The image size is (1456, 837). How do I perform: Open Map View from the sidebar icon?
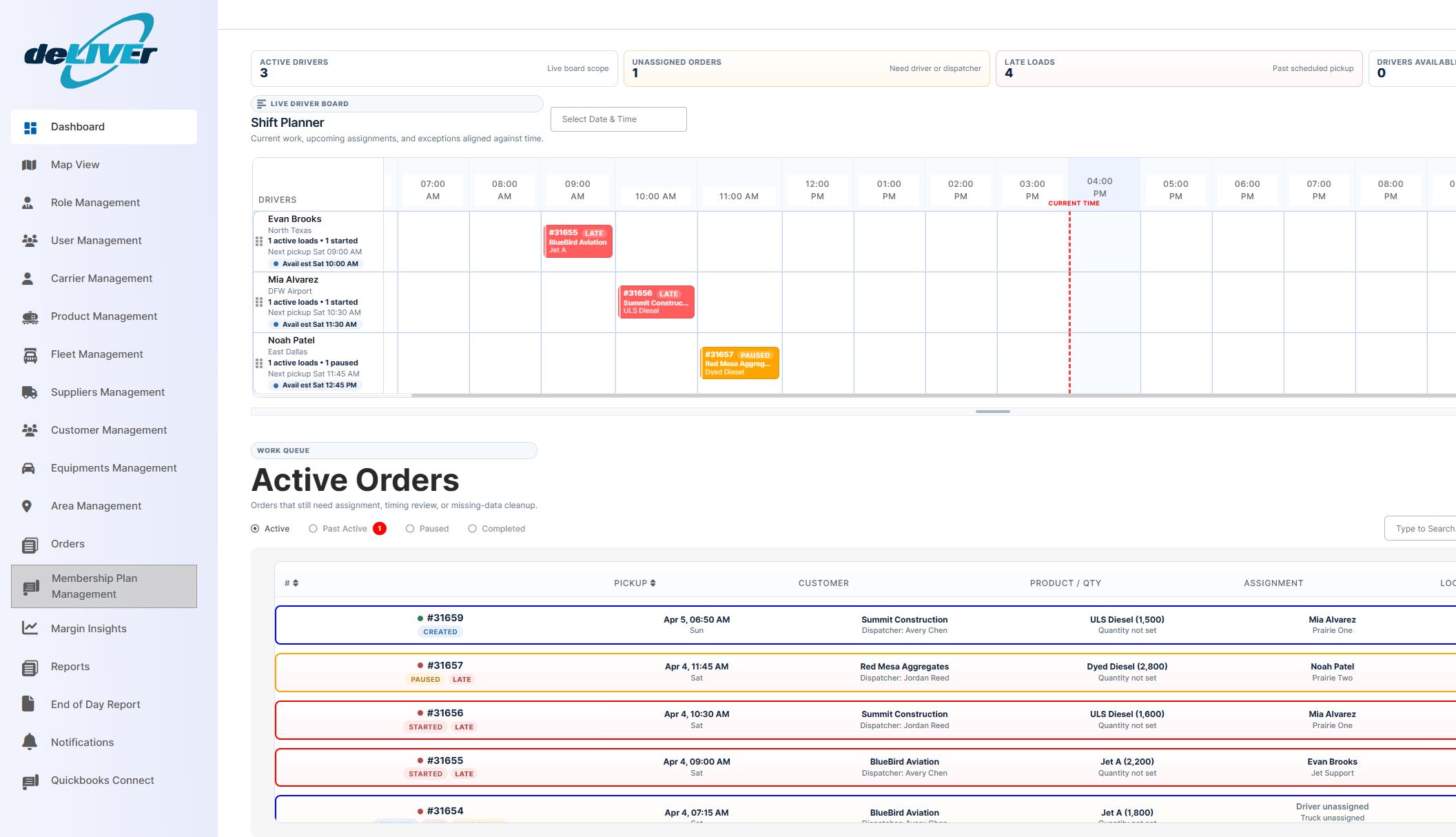click(x=29, y=164)
